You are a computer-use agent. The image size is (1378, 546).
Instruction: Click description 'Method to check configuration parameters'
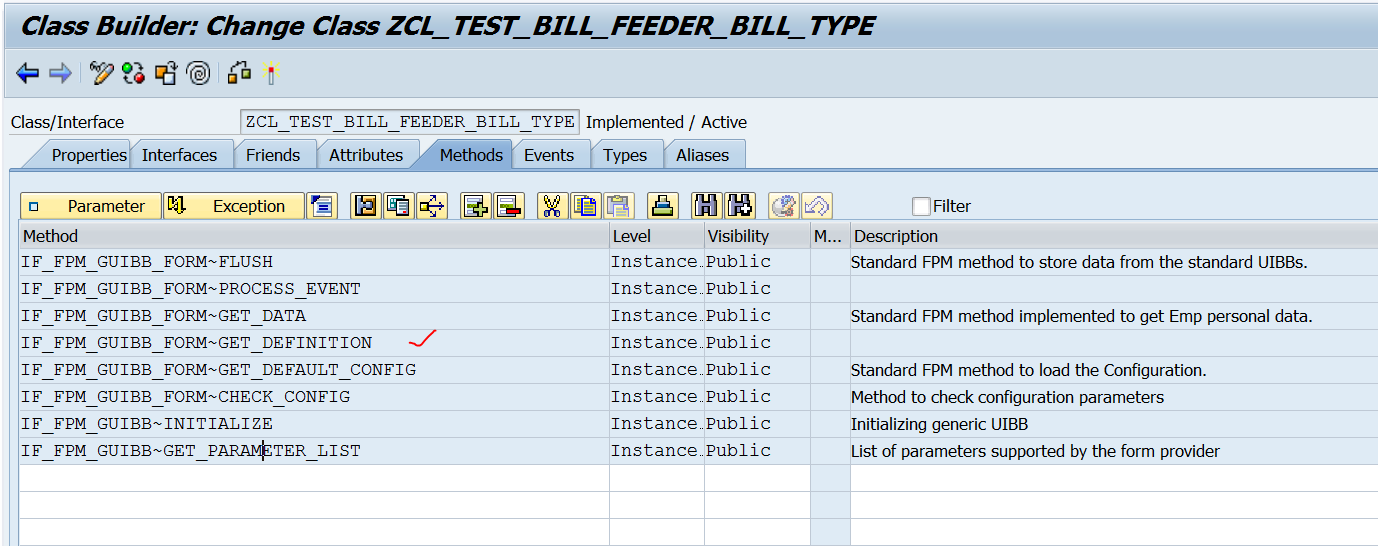pyautogui.click(x=1007, y=397)
